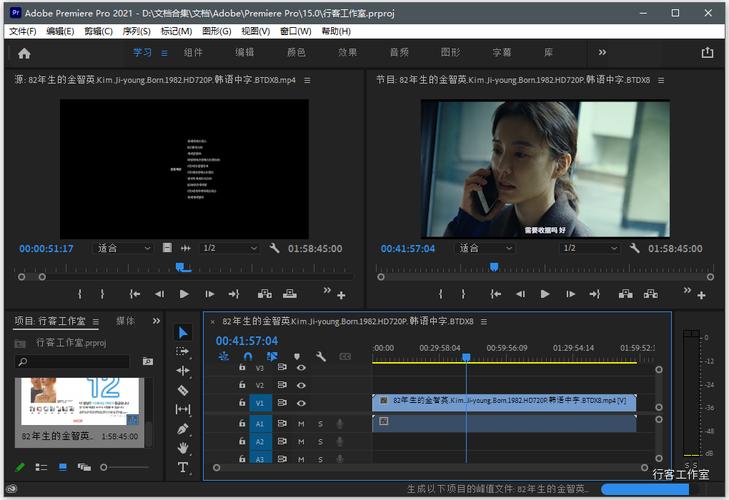Open the export share icon

(x=707, y=52)
